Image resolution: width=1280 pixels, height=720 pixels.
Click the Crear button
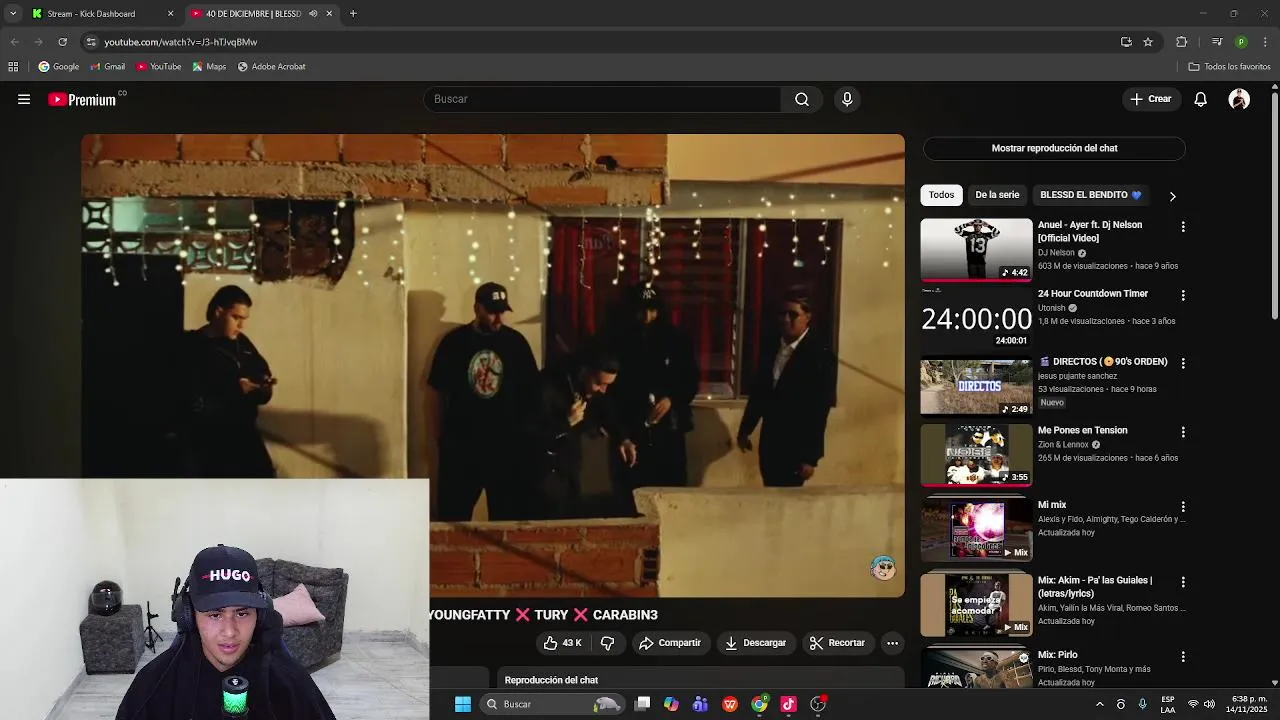[1150, 99]
